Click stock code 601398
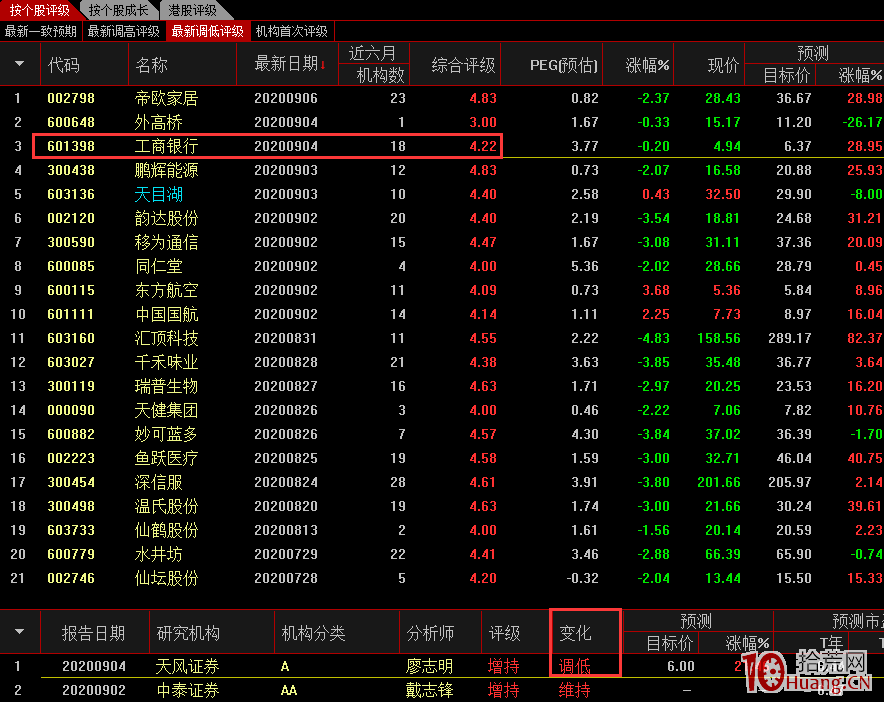 point(71,146)
